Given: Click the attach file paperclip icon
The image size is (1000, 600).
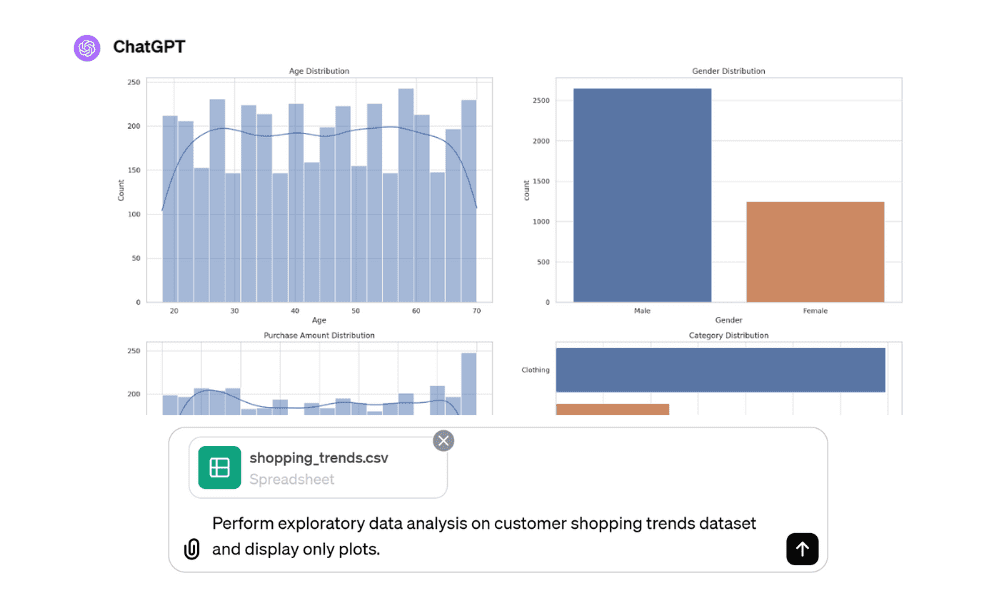Looking at the screenshot, I should (x=192, y=549).
